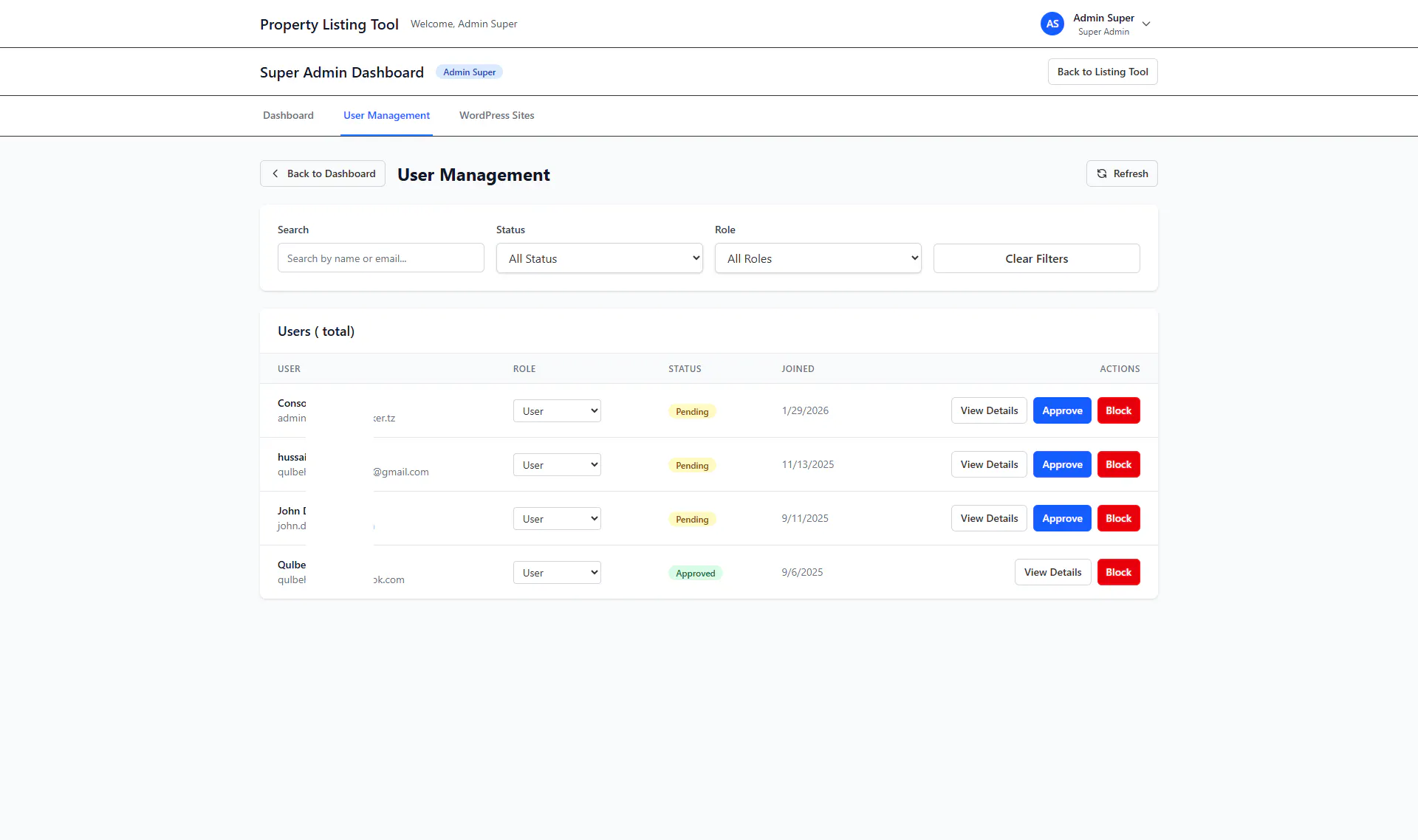Image resolution: width=1418 pixels, height=840 pixels.
Task: Block the user joined 9/11/2025
Action: click(x=1118, y=518)
